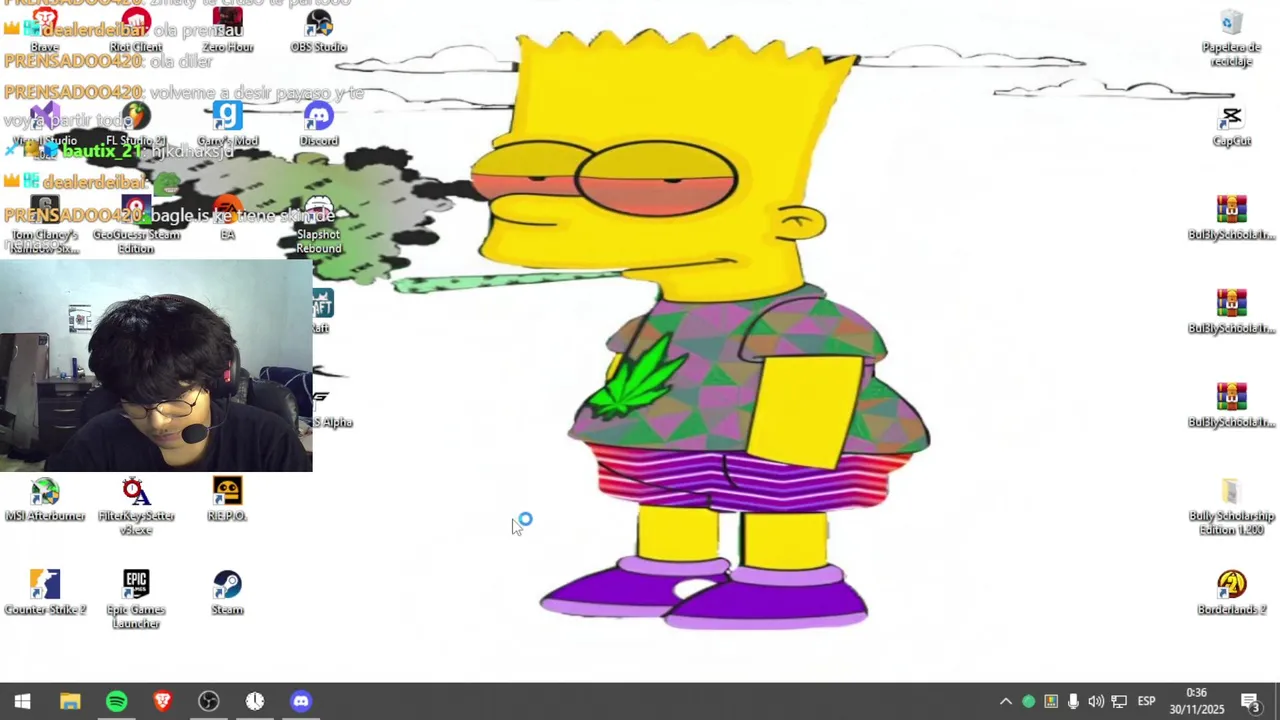The height and width of the screenshot is (720, 1280).
Task: Open the volume control in the tray
Action: [1096, 701]
